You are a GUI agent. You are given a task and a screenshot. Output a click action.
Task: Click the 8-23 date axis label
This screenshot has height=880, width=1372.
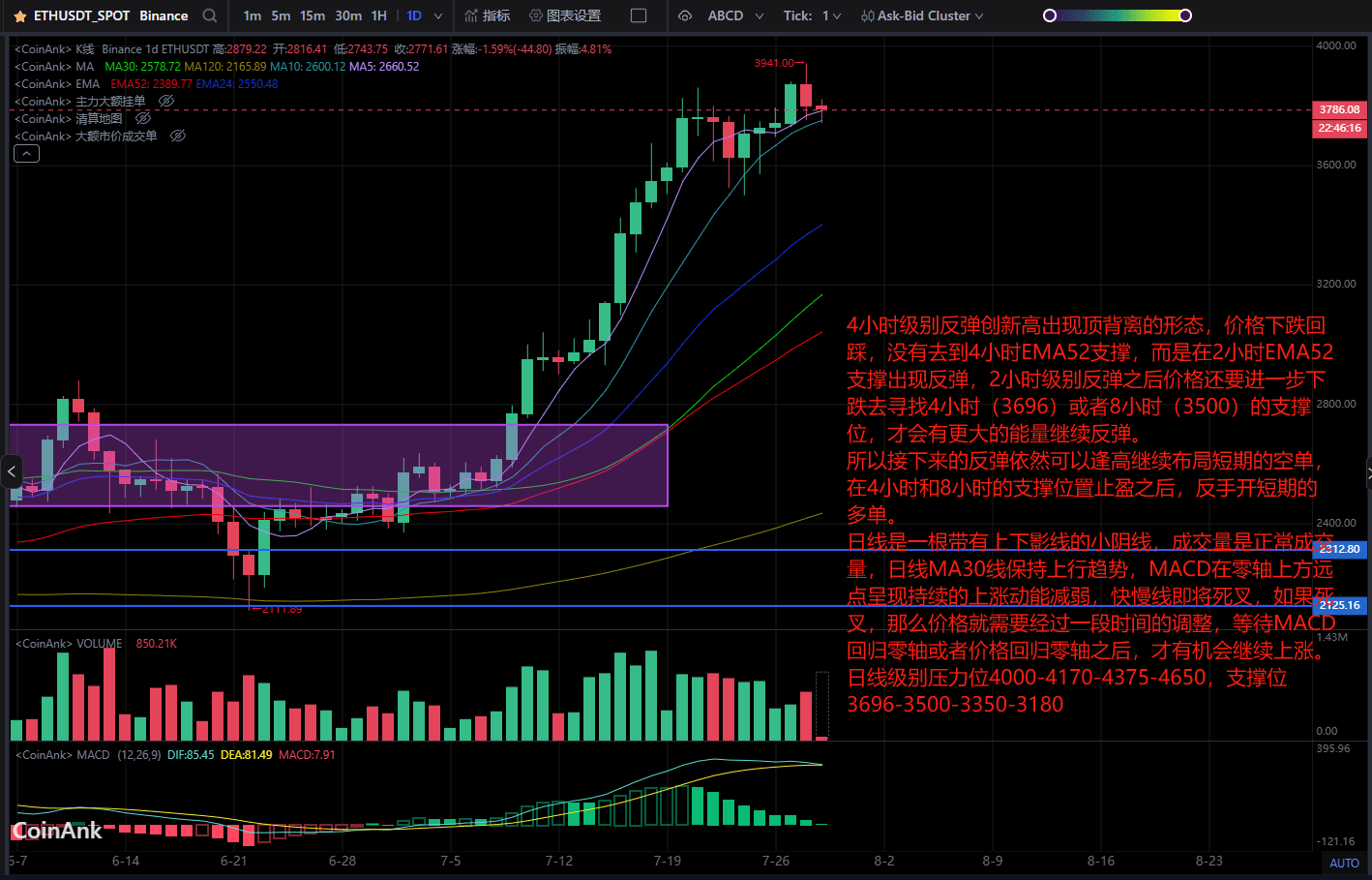pyautogui.click(x=1209, y=861)
